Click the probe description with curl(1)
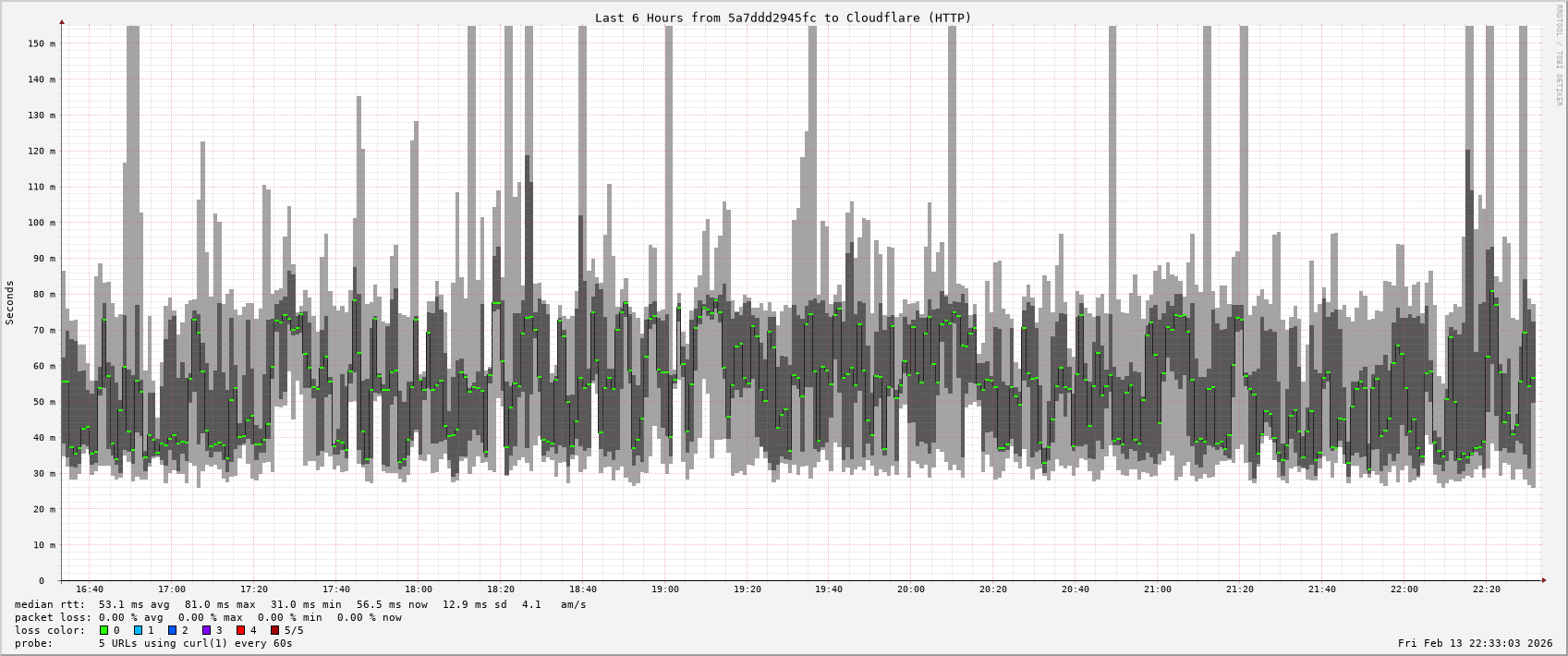 195,643
